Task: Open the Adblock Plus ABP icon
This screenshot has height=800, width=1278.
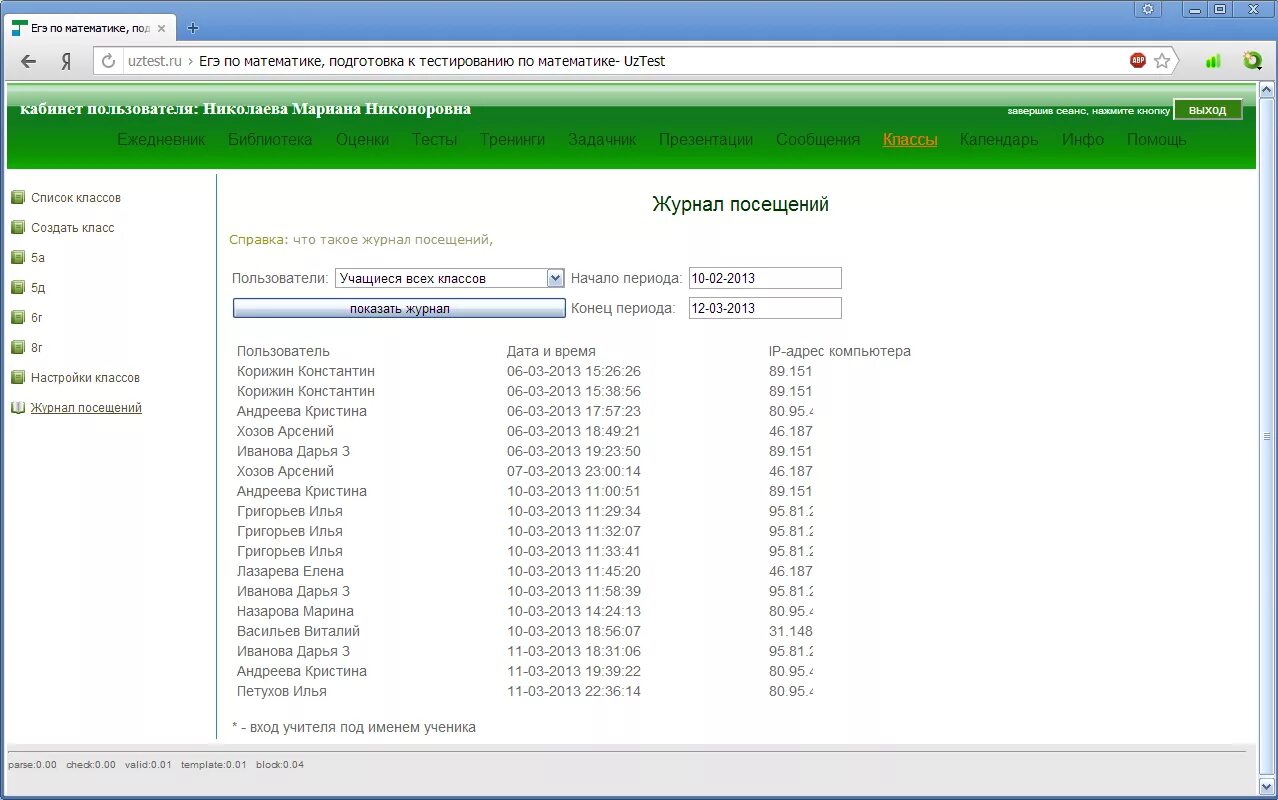Action: tap(1138, 60)
